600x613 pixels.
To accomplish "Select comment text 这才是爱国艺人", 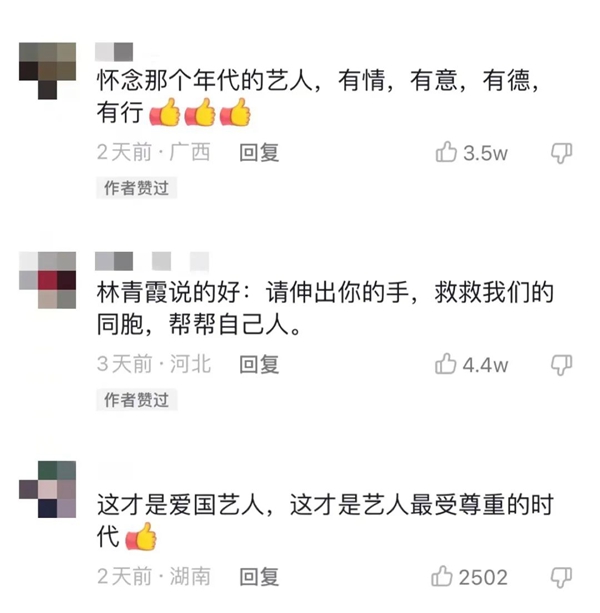I will click(x=181, y=505).
